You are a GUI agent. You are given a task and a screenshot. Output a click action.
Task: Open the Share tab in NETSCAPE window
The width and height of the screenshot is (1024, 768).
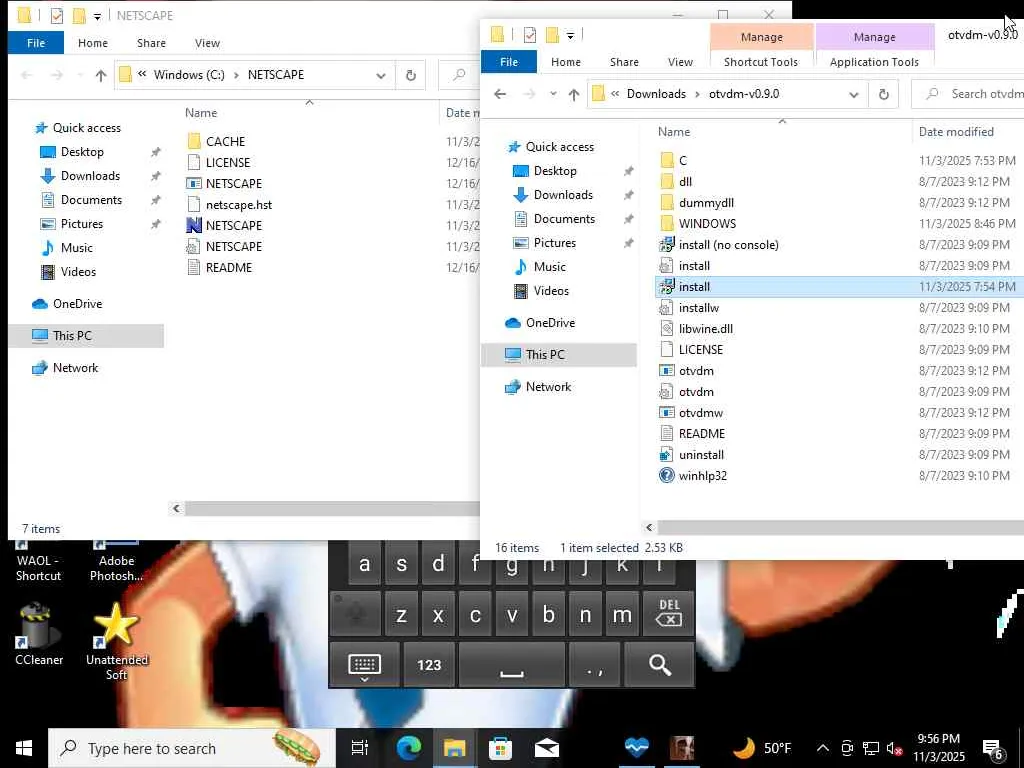coord(151,43)
